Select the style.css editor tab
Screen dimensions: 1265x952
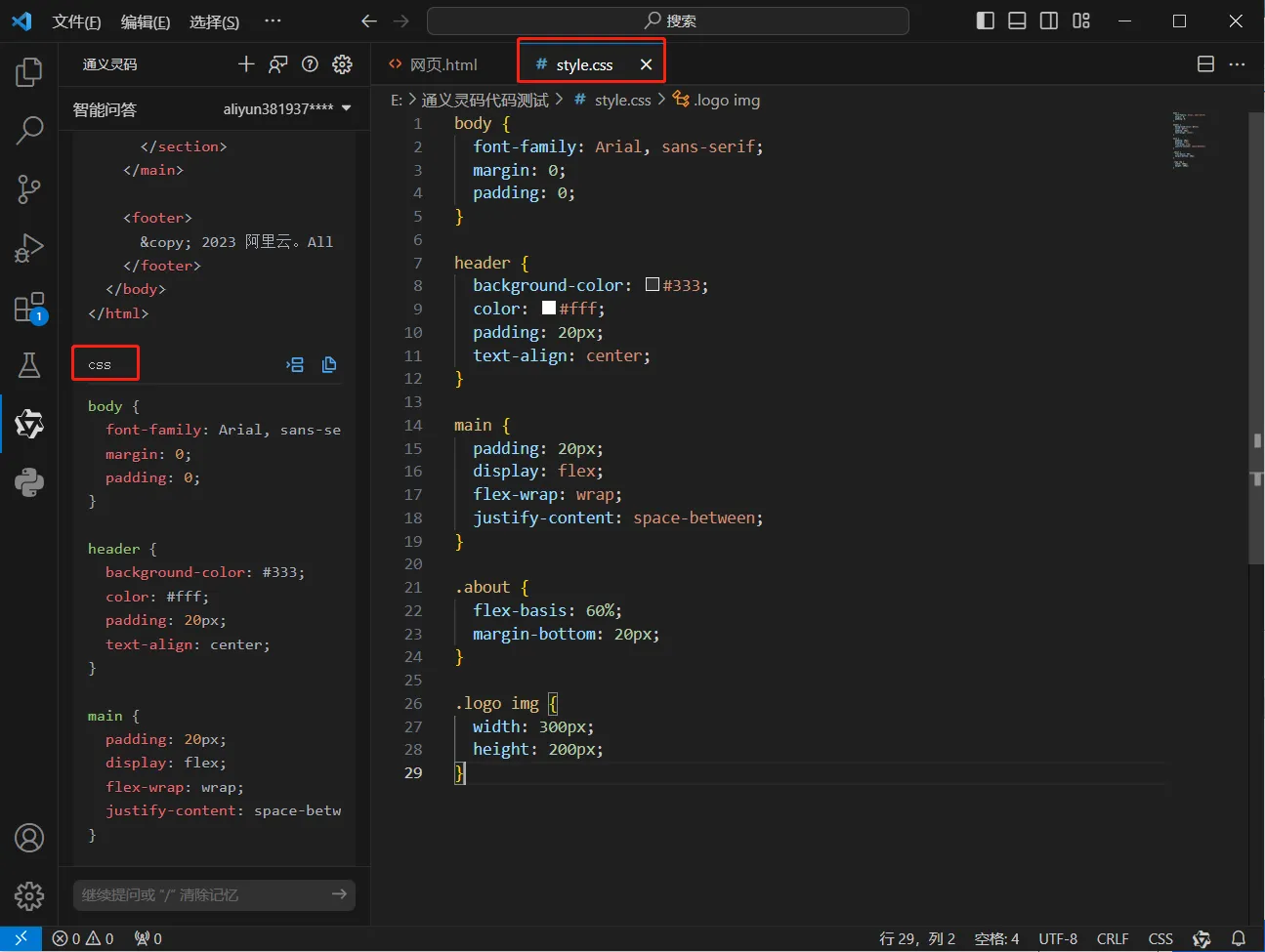tap(584, 64)
